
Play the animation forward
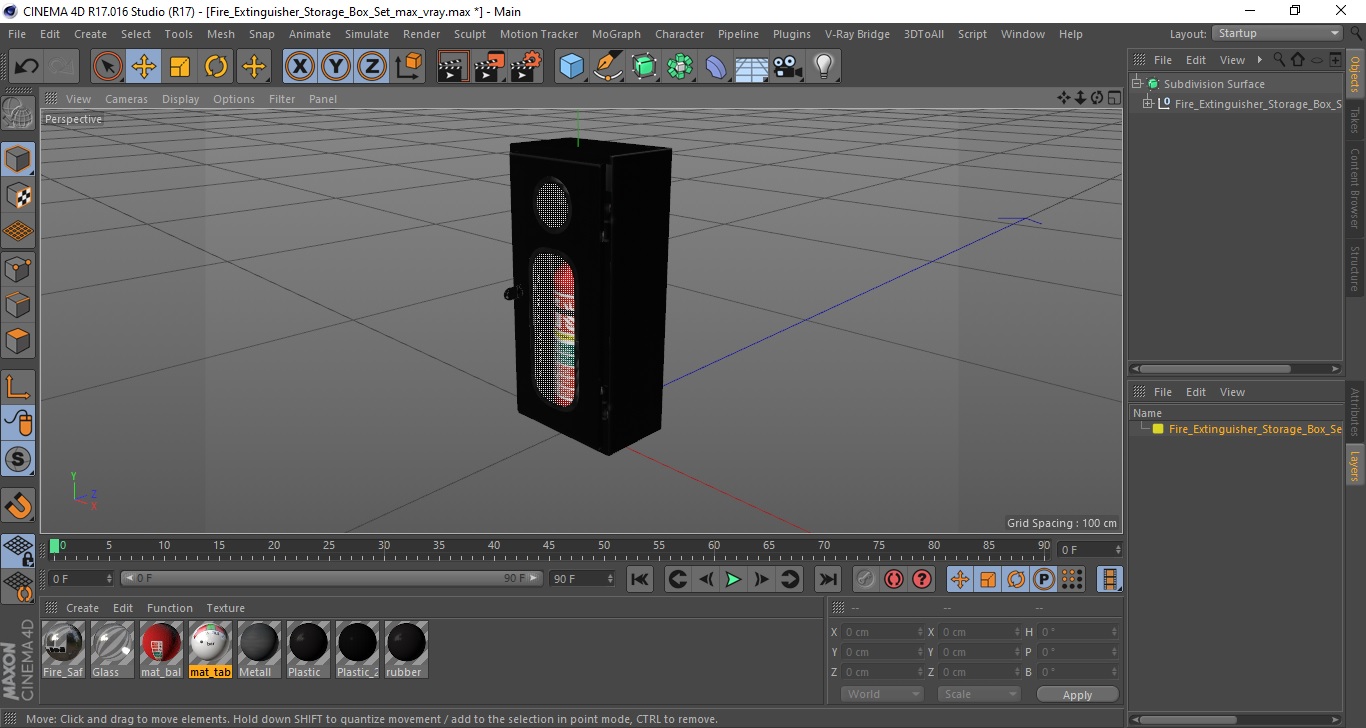733,579
